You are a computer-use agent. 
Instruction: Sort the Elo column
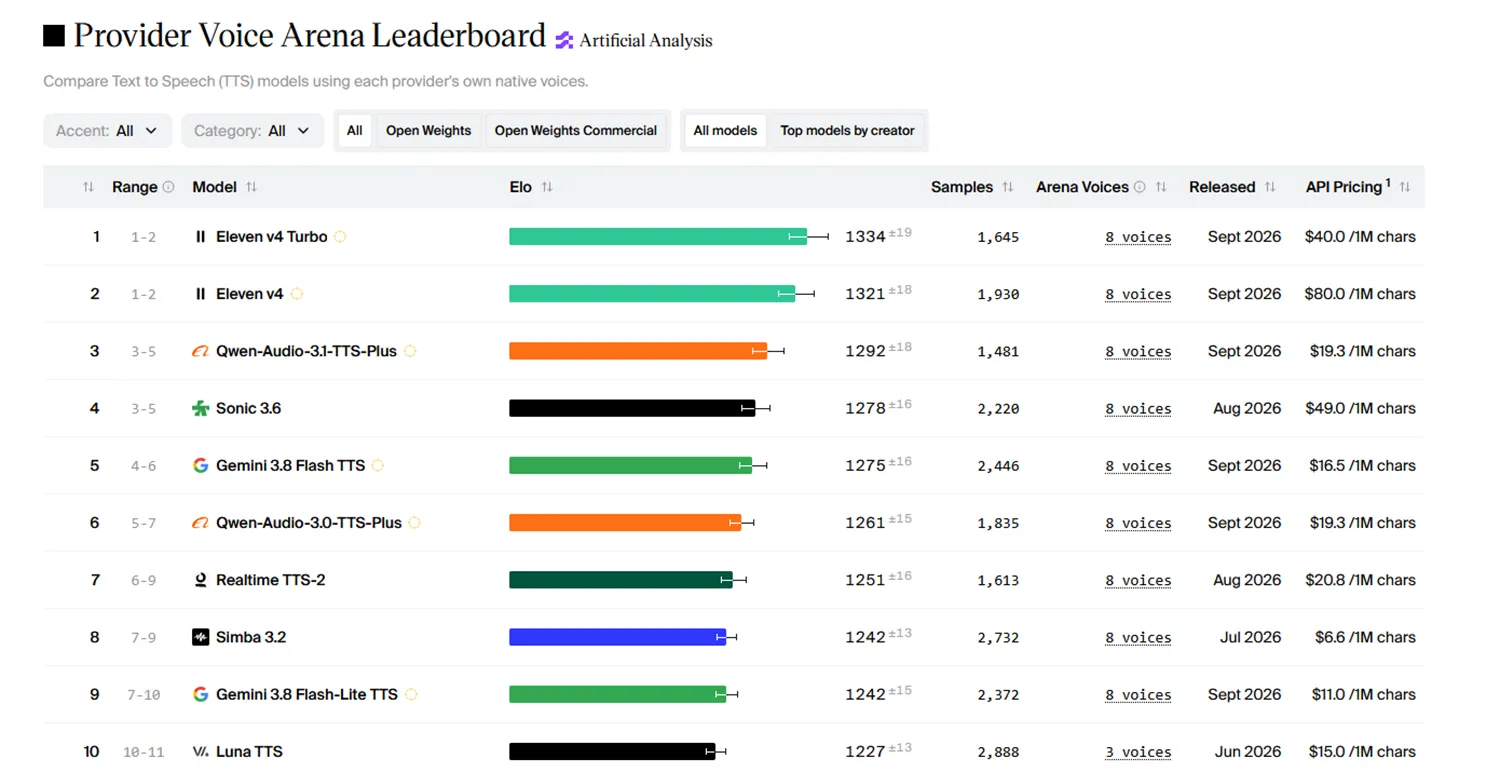pos(547,187)
